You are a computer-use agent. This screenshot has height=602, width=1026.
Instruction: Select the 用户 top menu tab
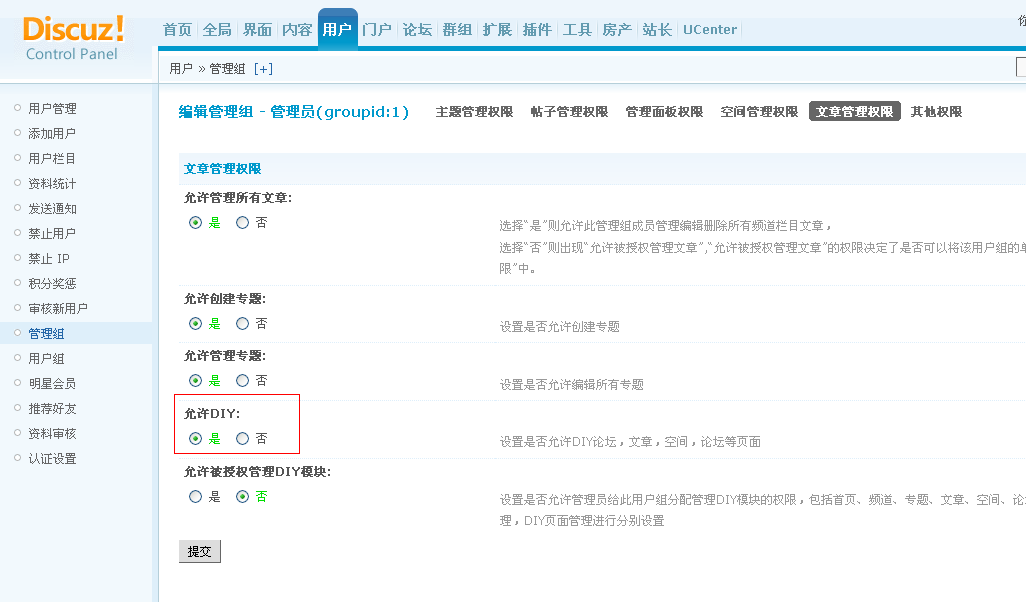338,29
